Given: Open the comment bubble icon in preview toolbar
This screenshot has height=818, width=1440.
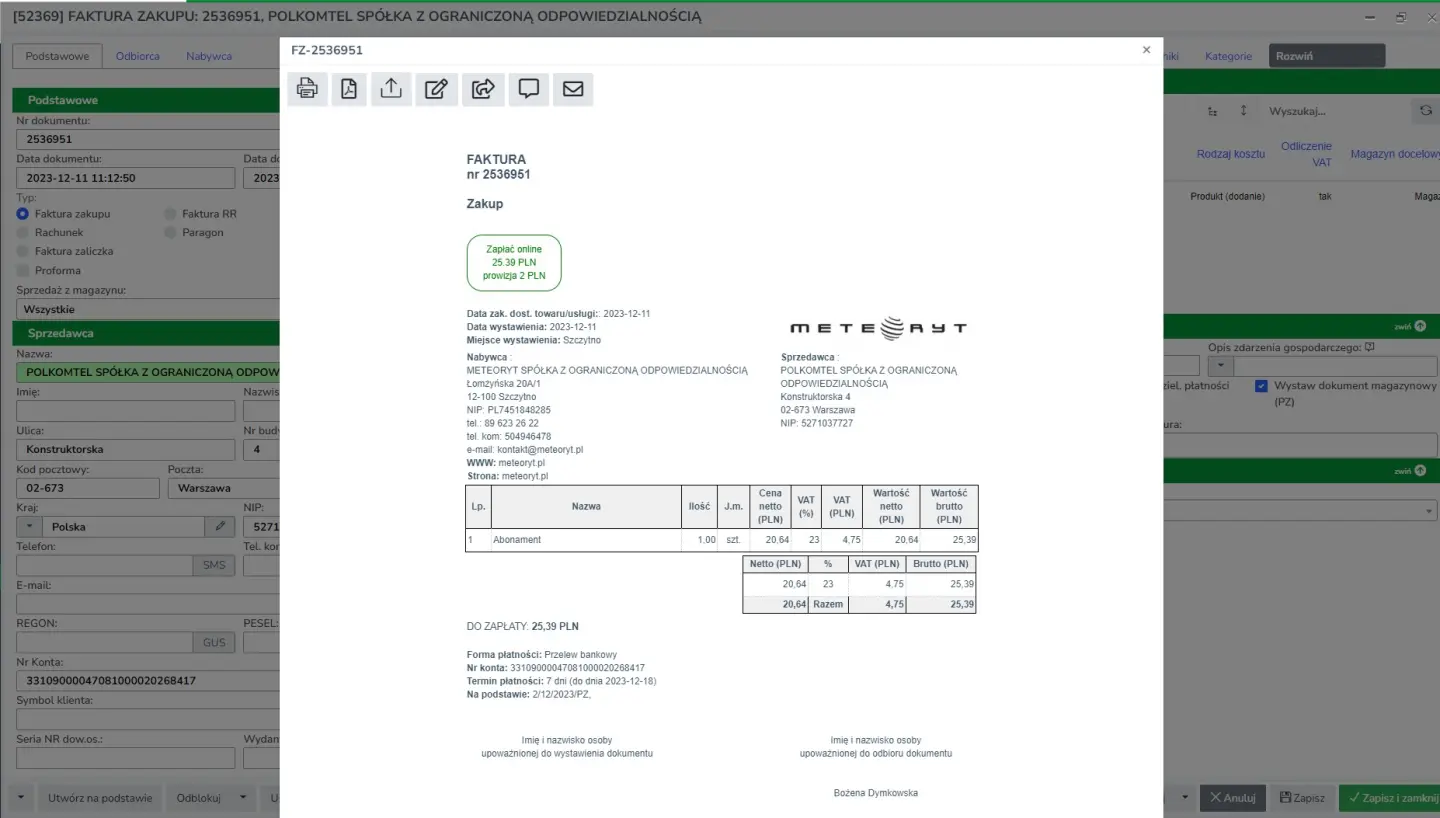Looking at the screenshot, I should 529,89.
